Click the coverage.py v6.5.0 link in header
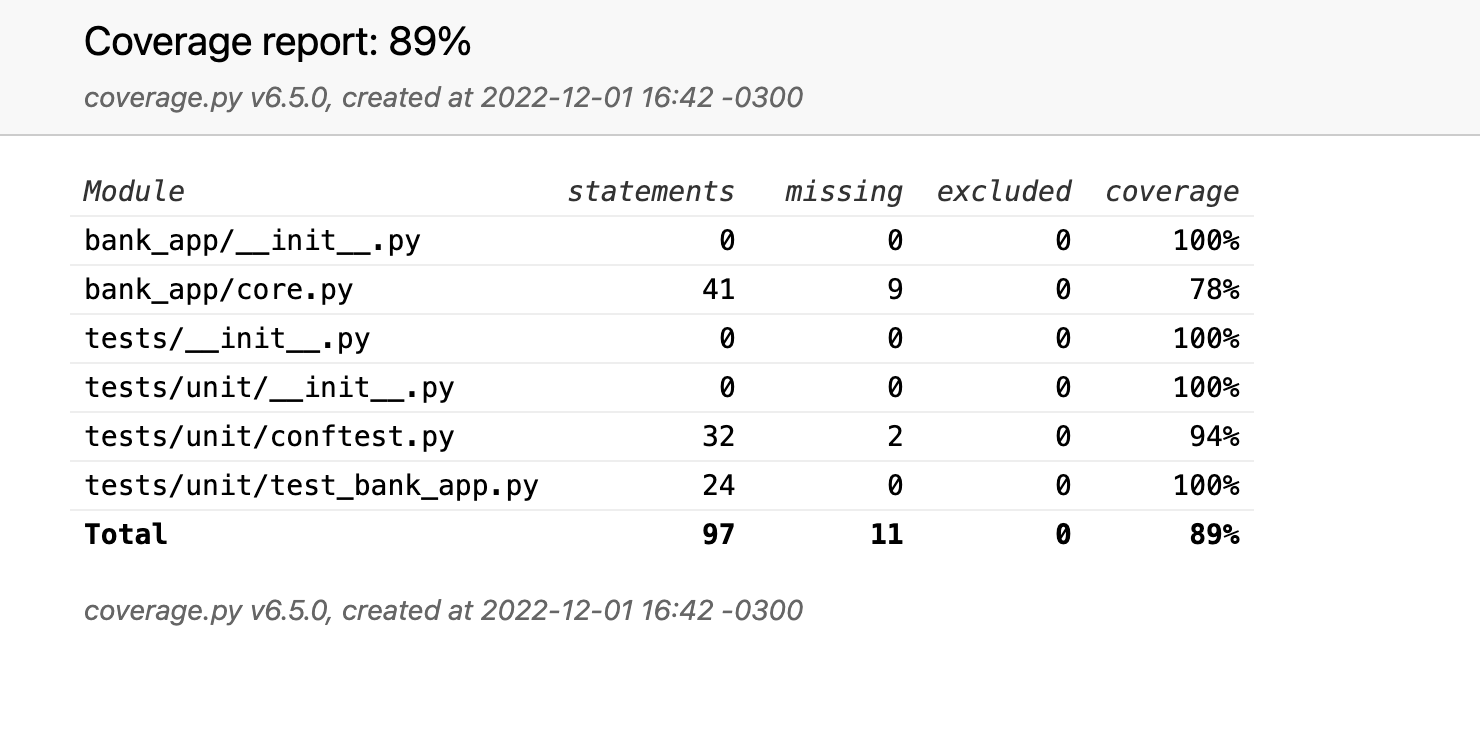1480x730 pixels. pyautogui.click(x=206, y=98)
